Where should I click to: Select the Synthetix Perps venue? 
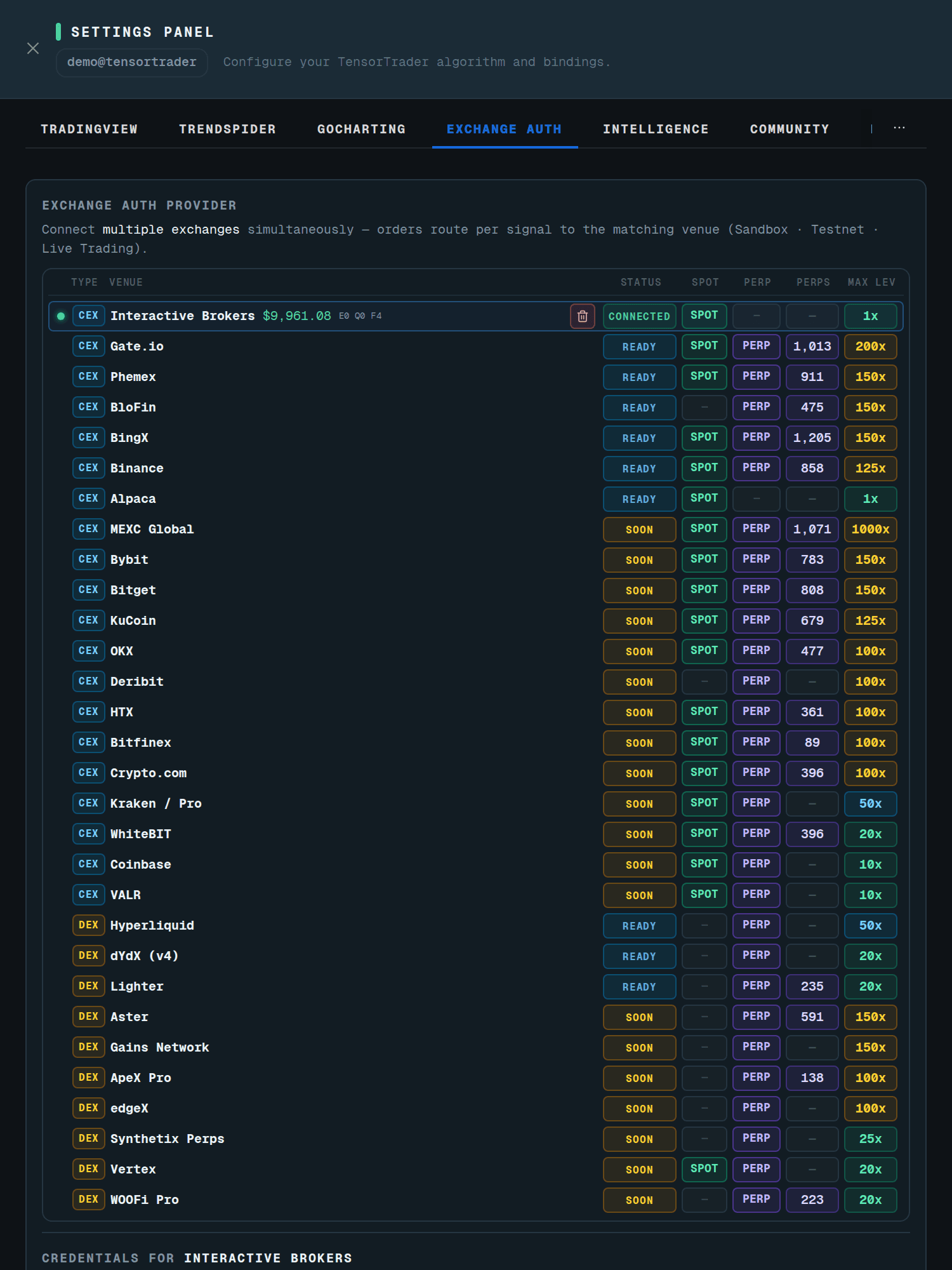pos(476,1139)
